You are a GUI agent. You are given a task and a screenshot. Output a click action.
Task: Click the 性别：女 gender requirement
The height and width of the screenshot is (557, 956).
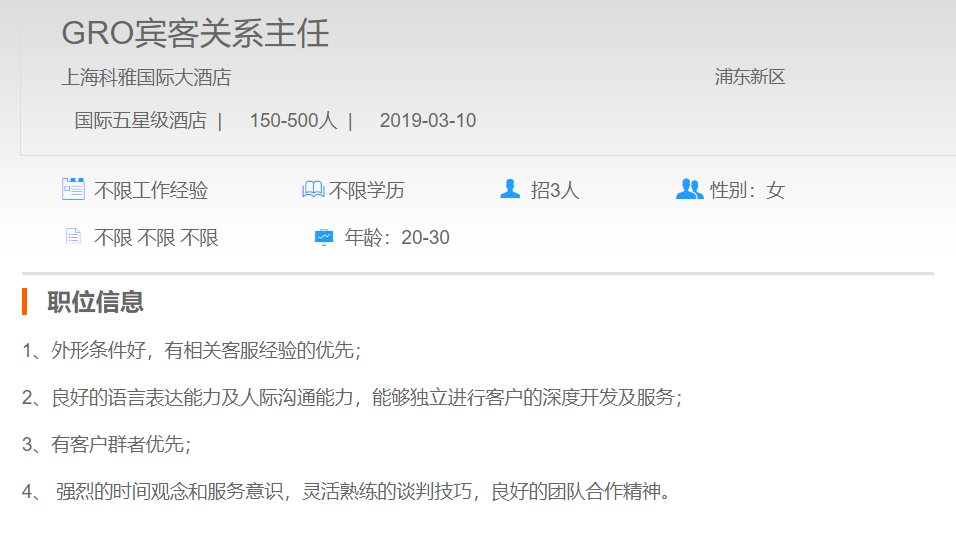747,190
